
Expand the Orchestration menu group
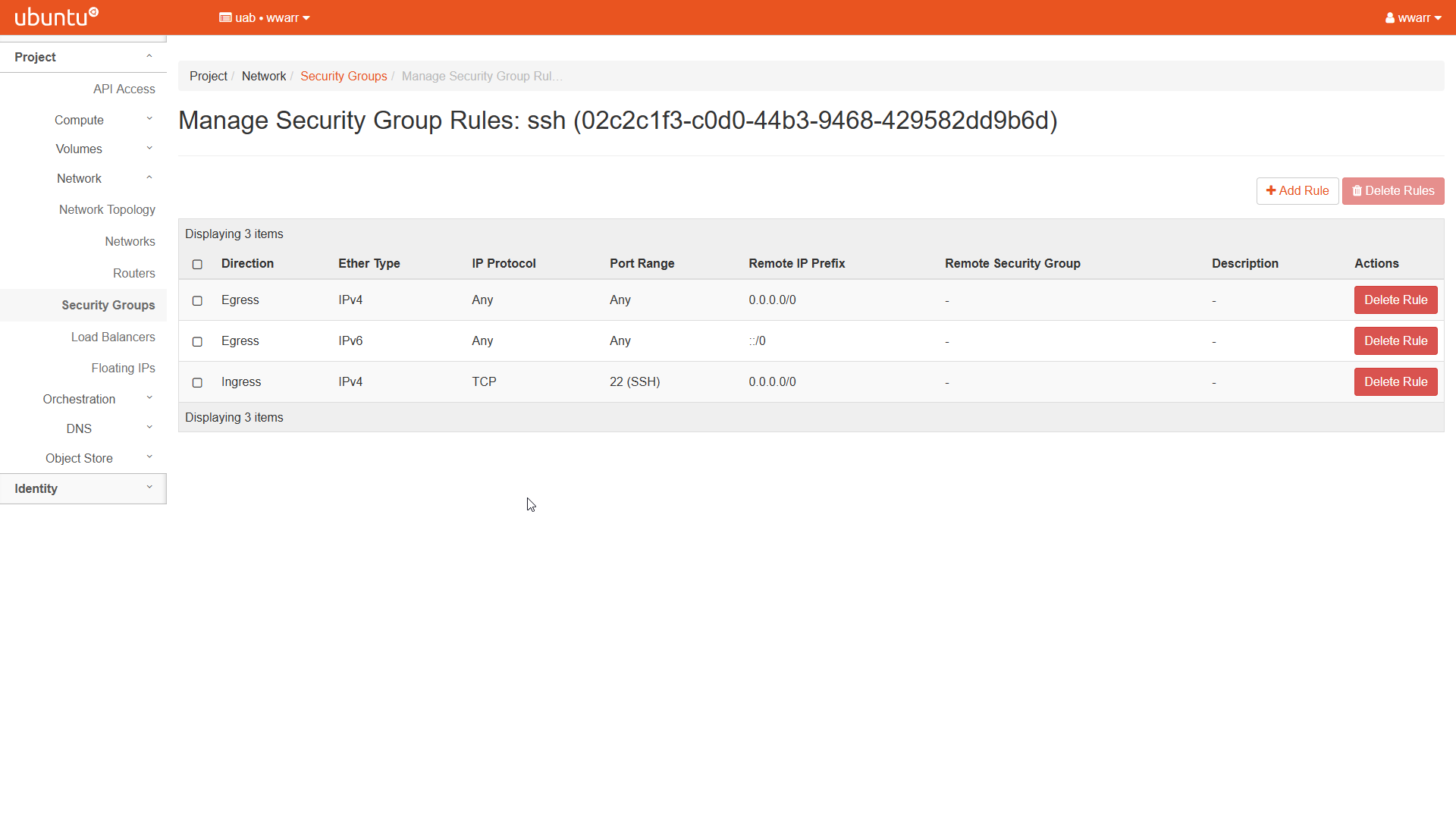[x=83, y=399]
